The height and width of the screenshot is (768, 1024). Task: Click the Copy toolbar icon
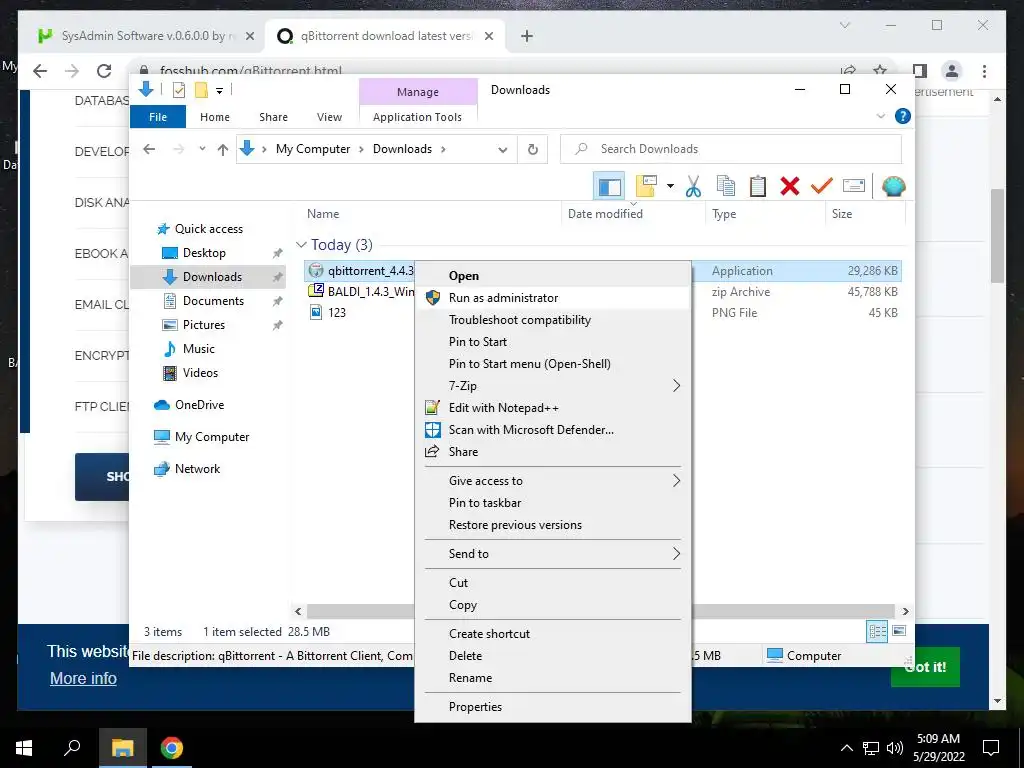point(726,186)
